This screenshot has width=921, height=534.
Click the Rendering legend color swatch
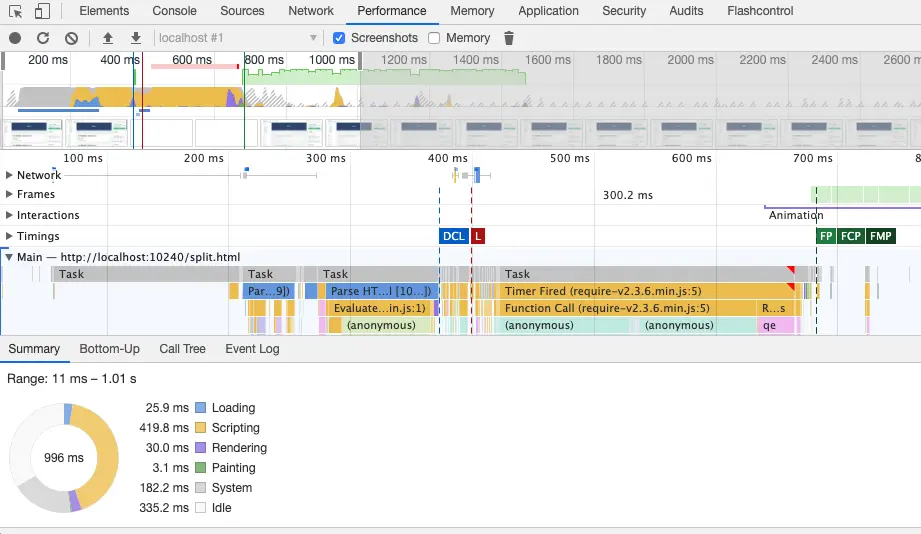pos(200,448)
